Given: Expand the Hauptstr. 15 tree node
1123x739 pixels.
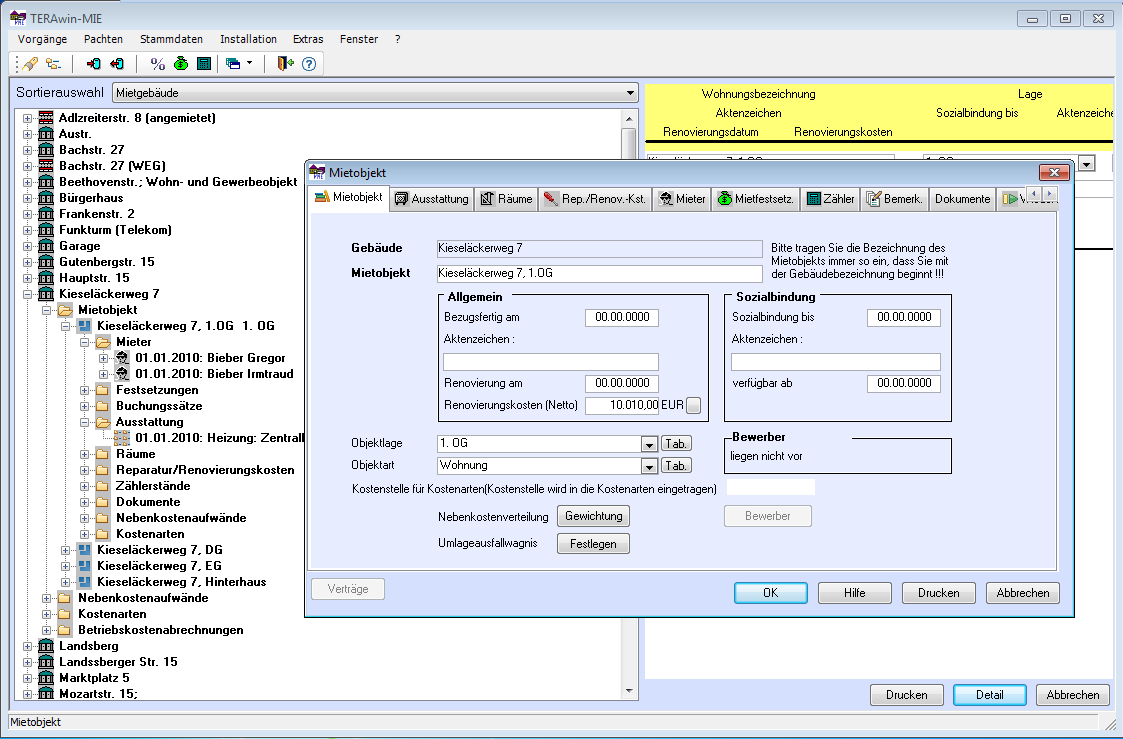Looking at the screenshot, I should click(x=27, y=278).
